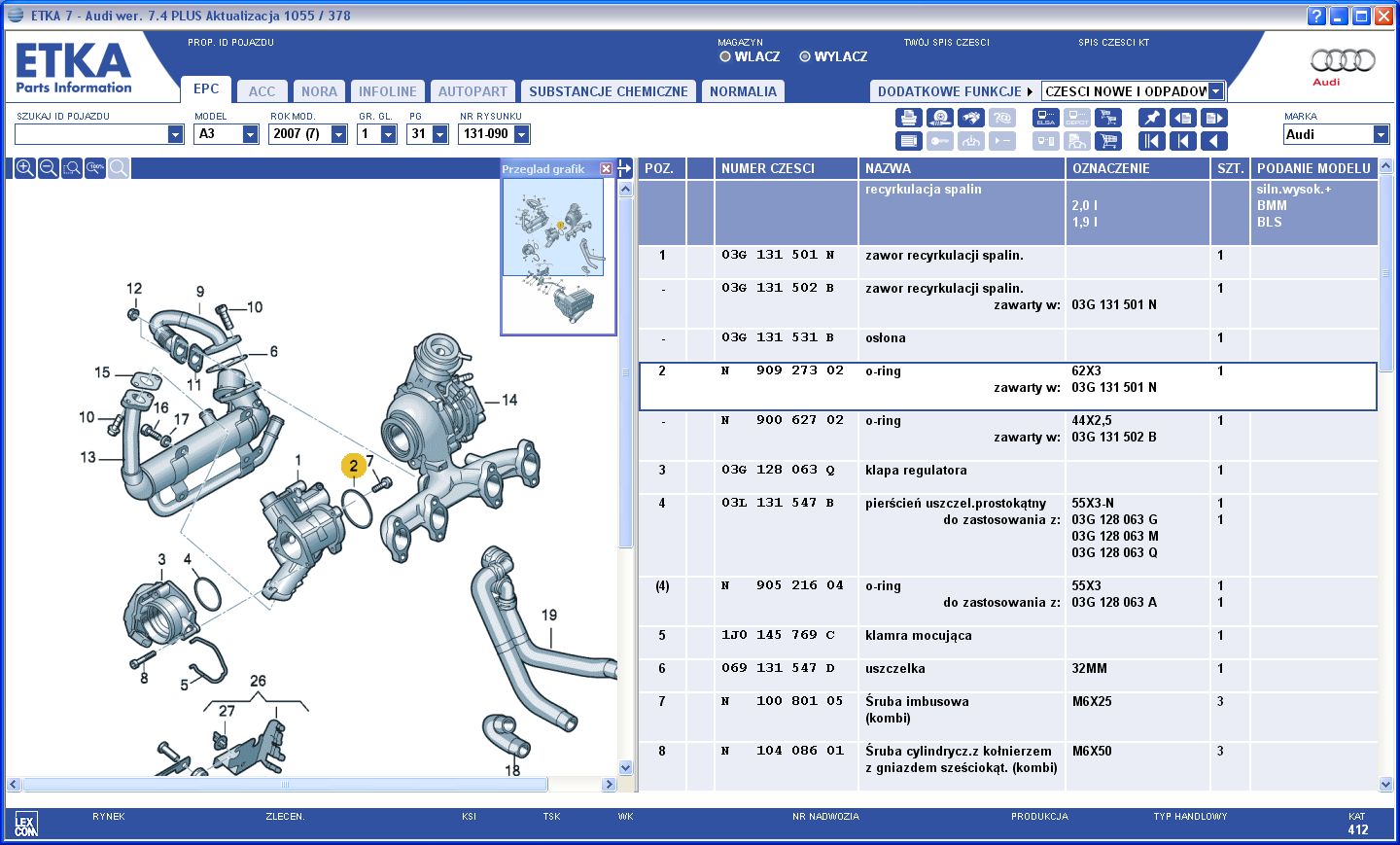Open the PG 31 dropdown
The width and height of the screenshot is (1400, 845).
tap(439, 134)
